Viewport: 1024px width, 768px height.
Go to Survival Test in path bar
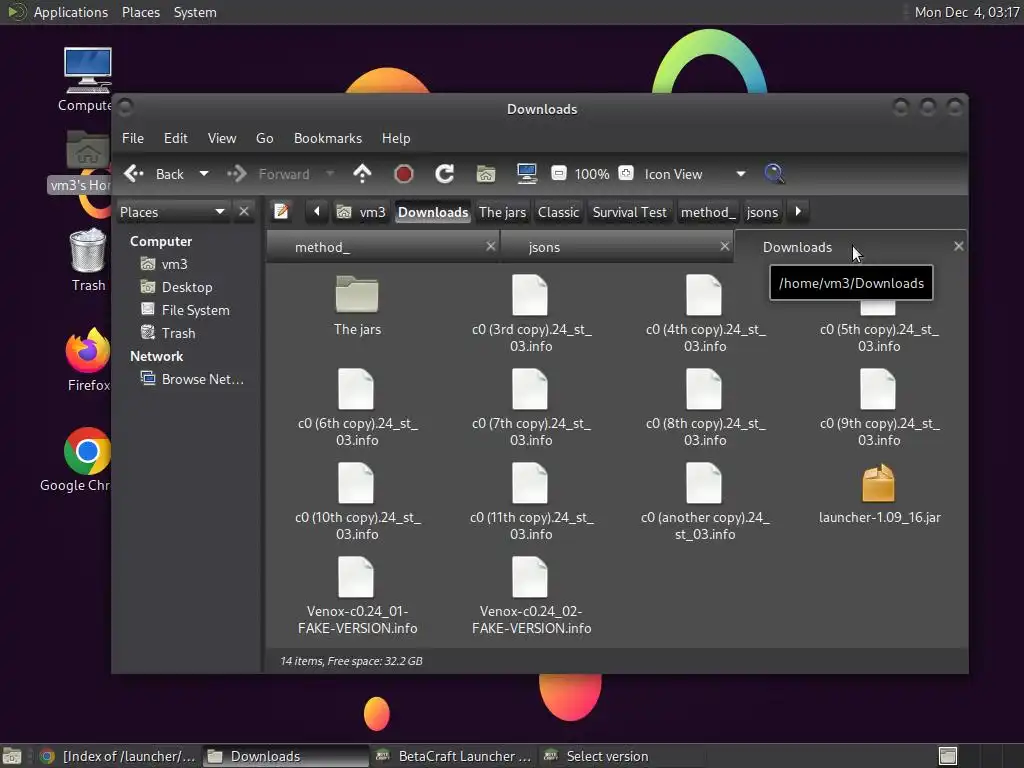[630, 212]
